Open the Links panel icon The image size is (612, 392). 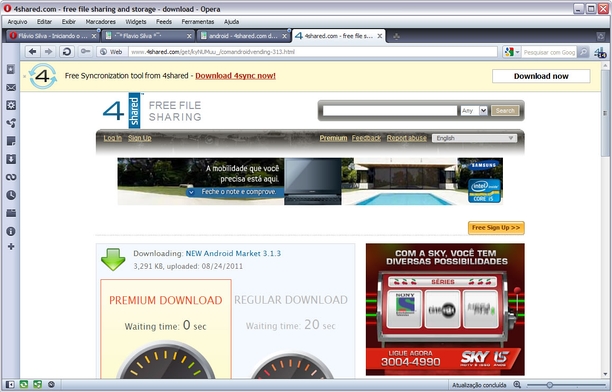coord(11,177)
